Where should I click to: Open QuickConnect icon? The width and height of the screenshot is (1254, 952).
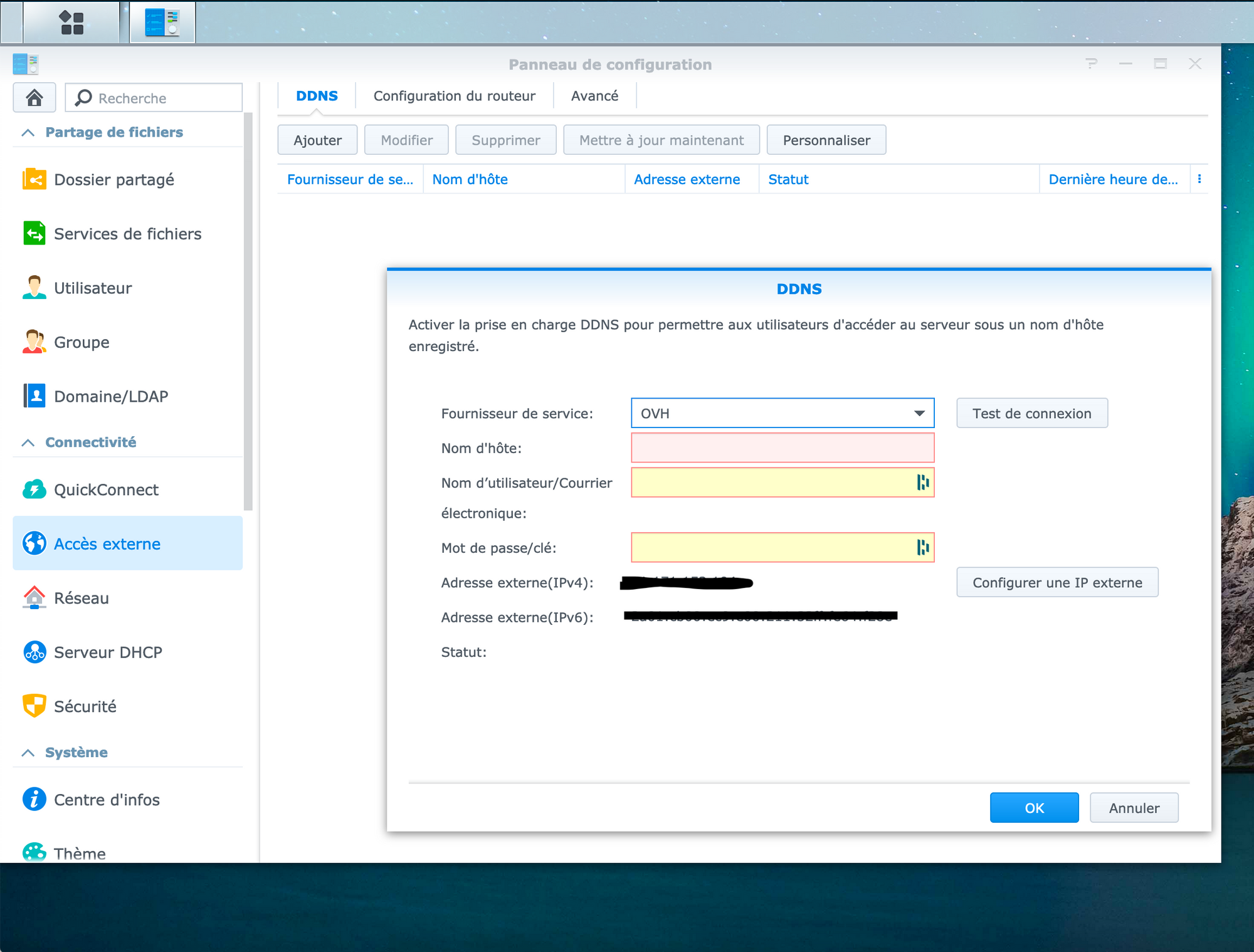(34, 489)
